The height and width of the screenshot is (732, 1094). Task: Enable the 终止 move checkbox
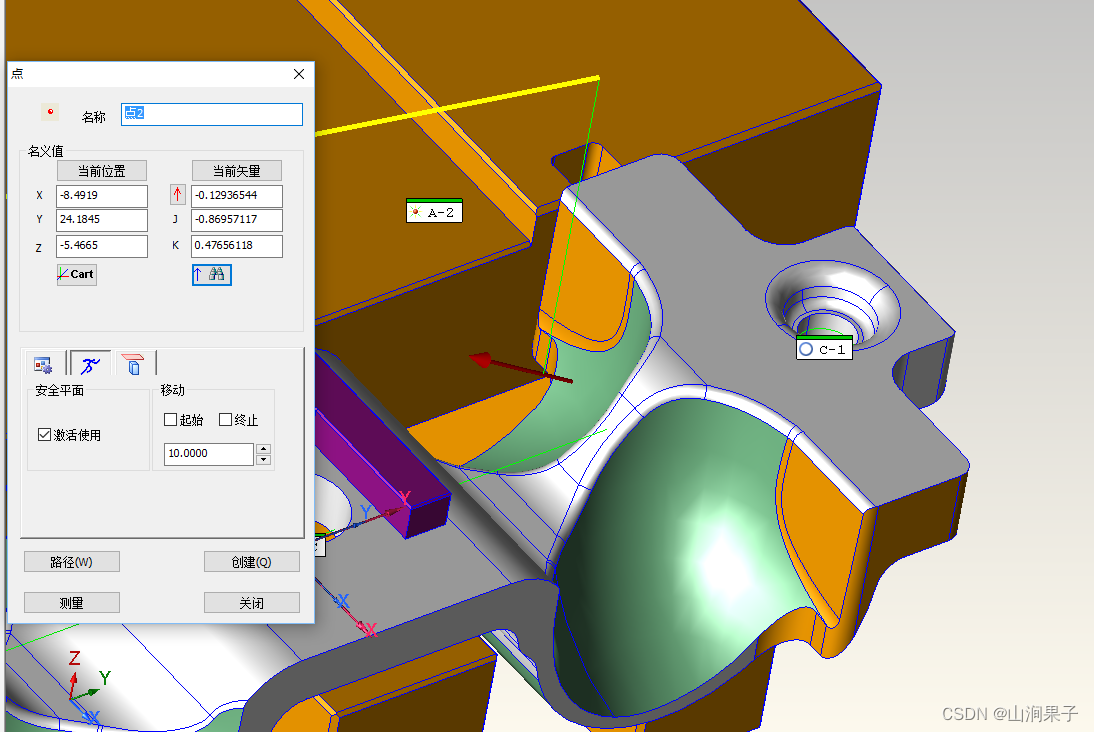coord(225,419)
